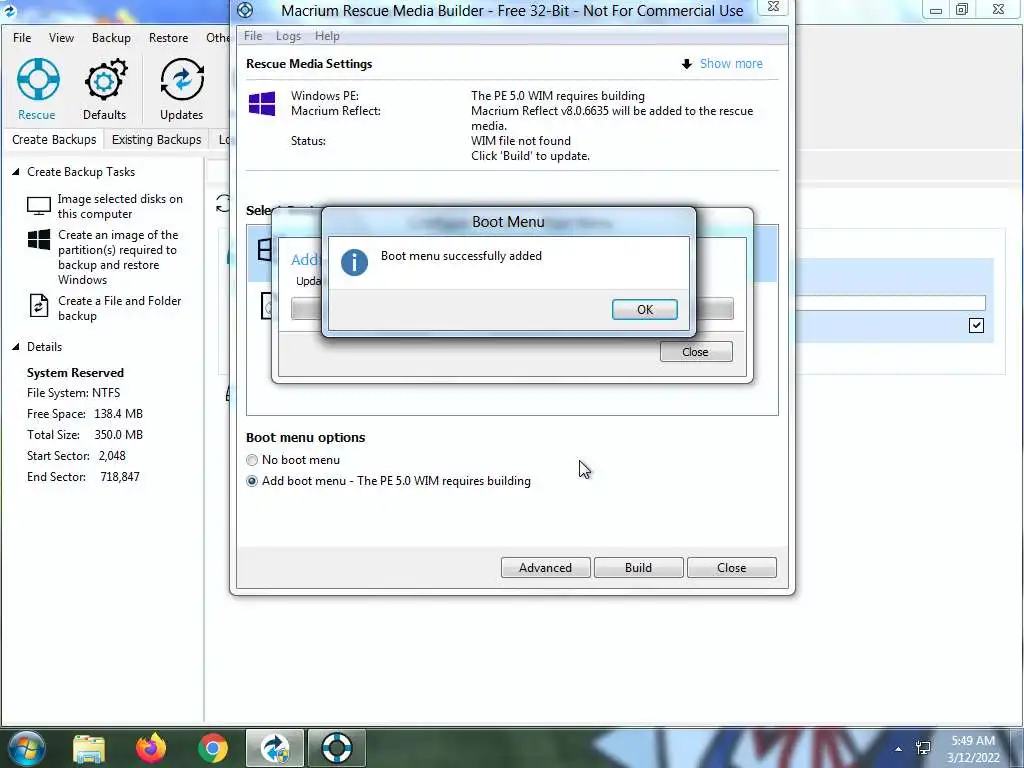Select Image selected disks on this computer
Screen dimensions: 1024x768
click(120, 206)
